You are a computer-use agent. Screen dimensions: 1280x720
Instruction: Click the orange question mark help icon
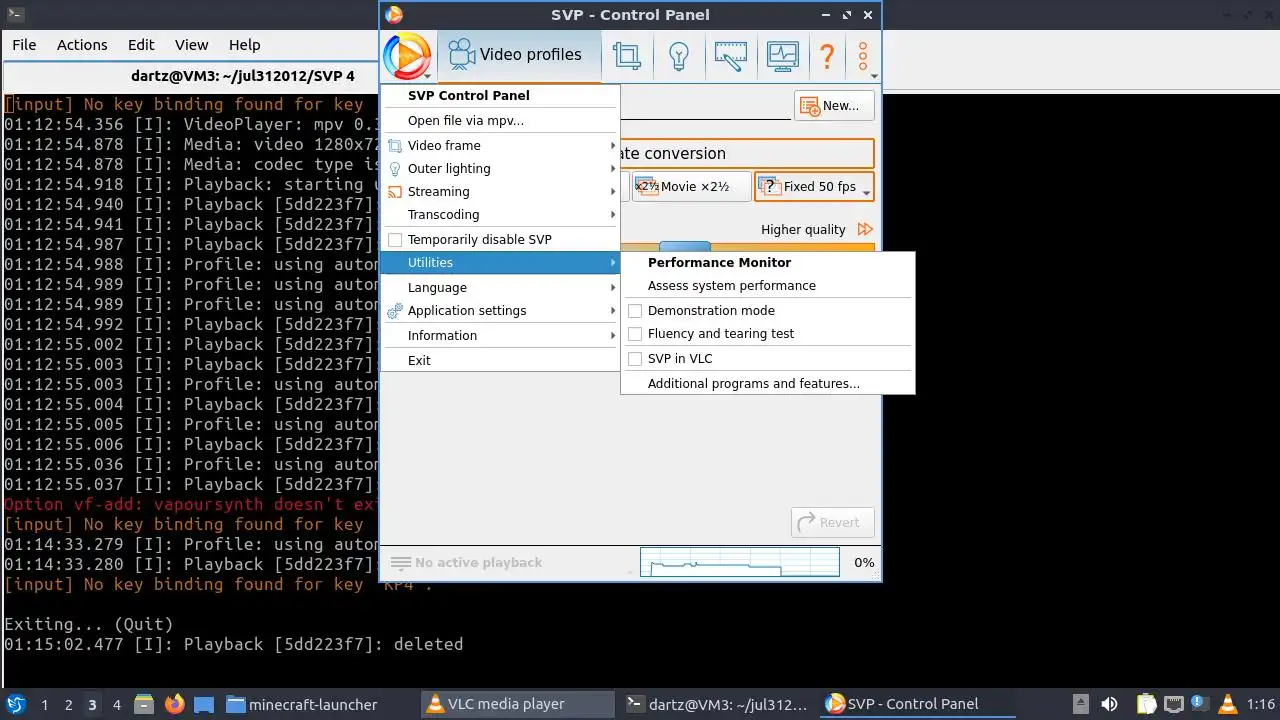coord(827,55)
